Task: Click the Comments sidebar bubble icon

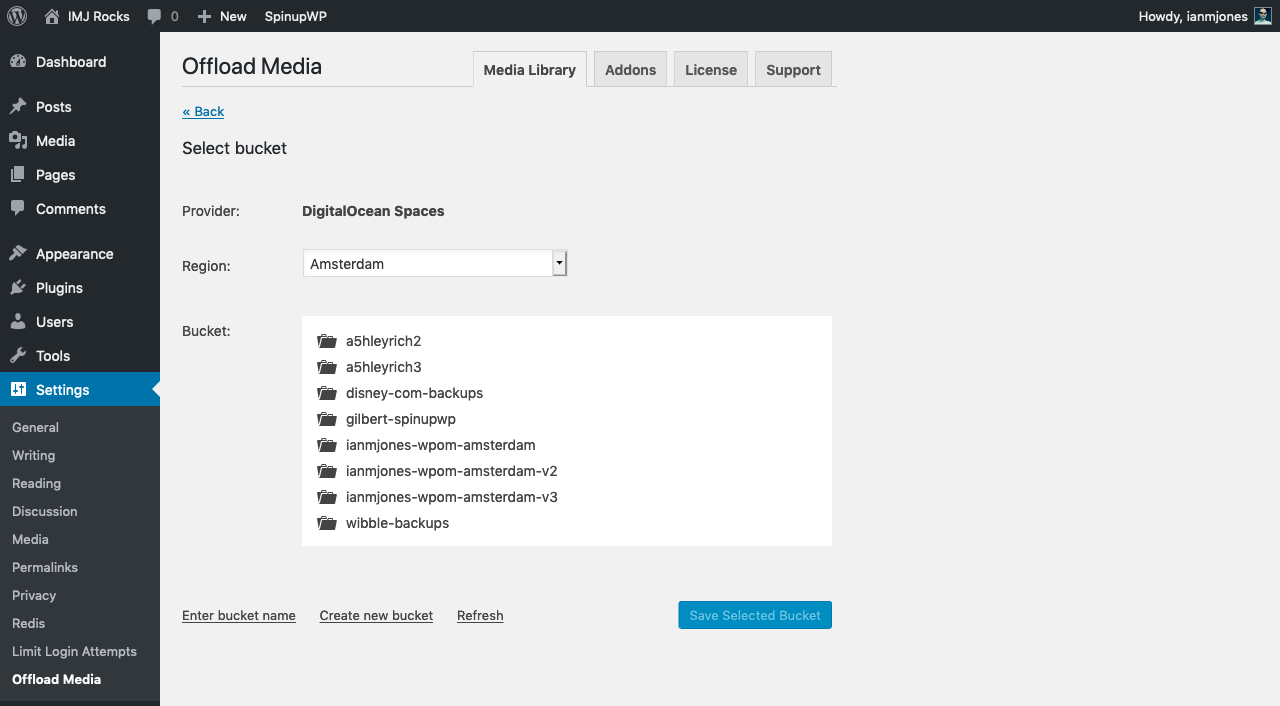Action: (x=18, y=209)
